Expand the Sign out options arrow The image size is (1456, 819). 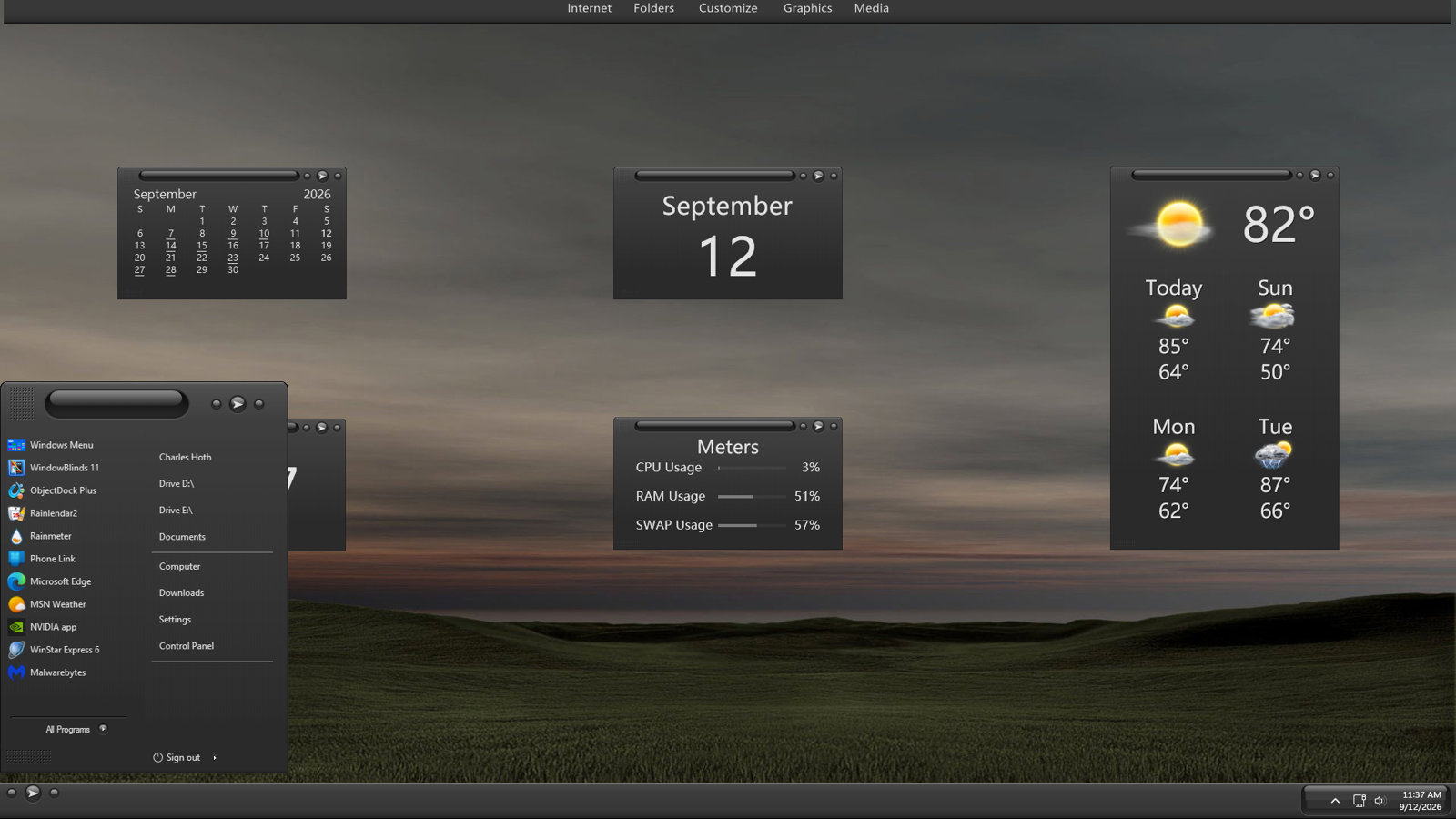(x=215, y=757)
